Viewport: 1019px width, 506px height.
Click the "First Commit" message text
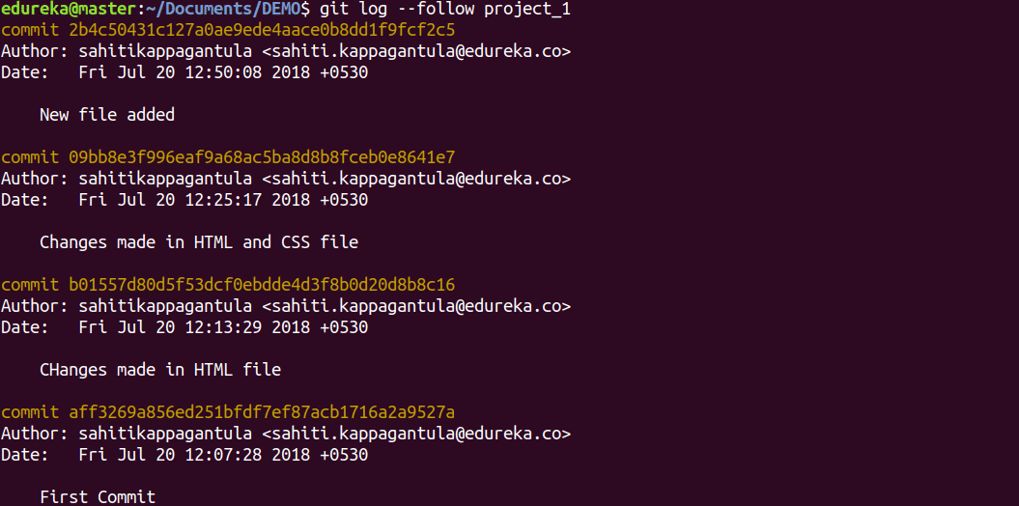[97, 497]
